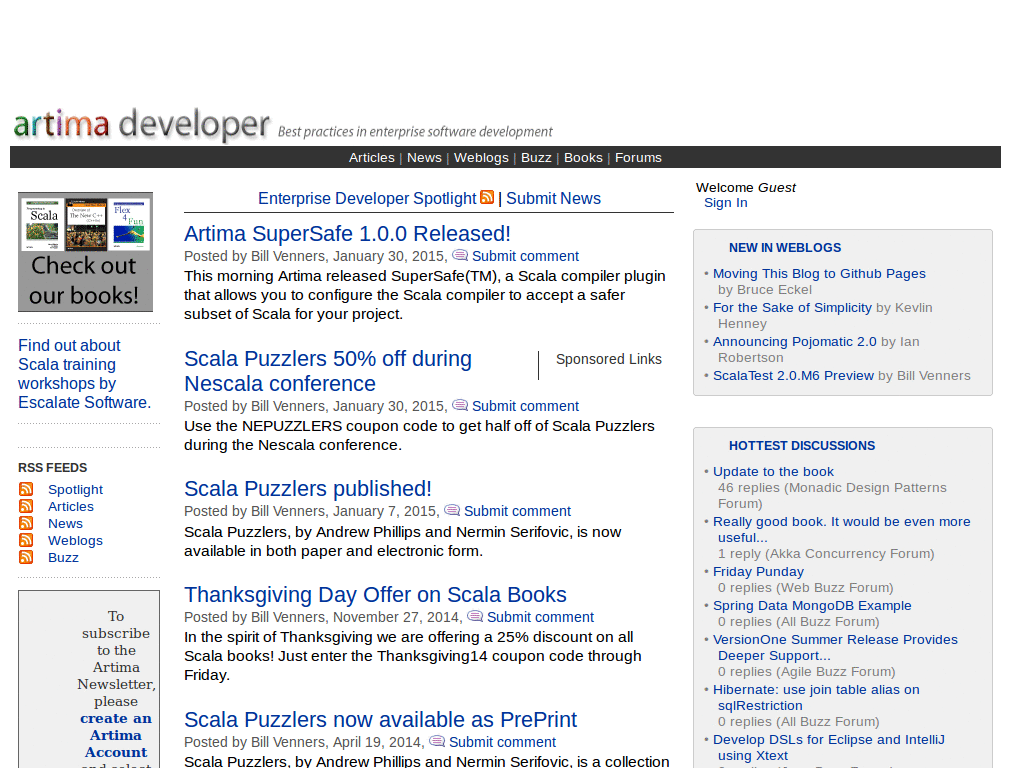This screenshot has width=1024, height=768.
Task: Open Articles in the navigation bar
Action: pyautogui.click(x=372, y=157)
